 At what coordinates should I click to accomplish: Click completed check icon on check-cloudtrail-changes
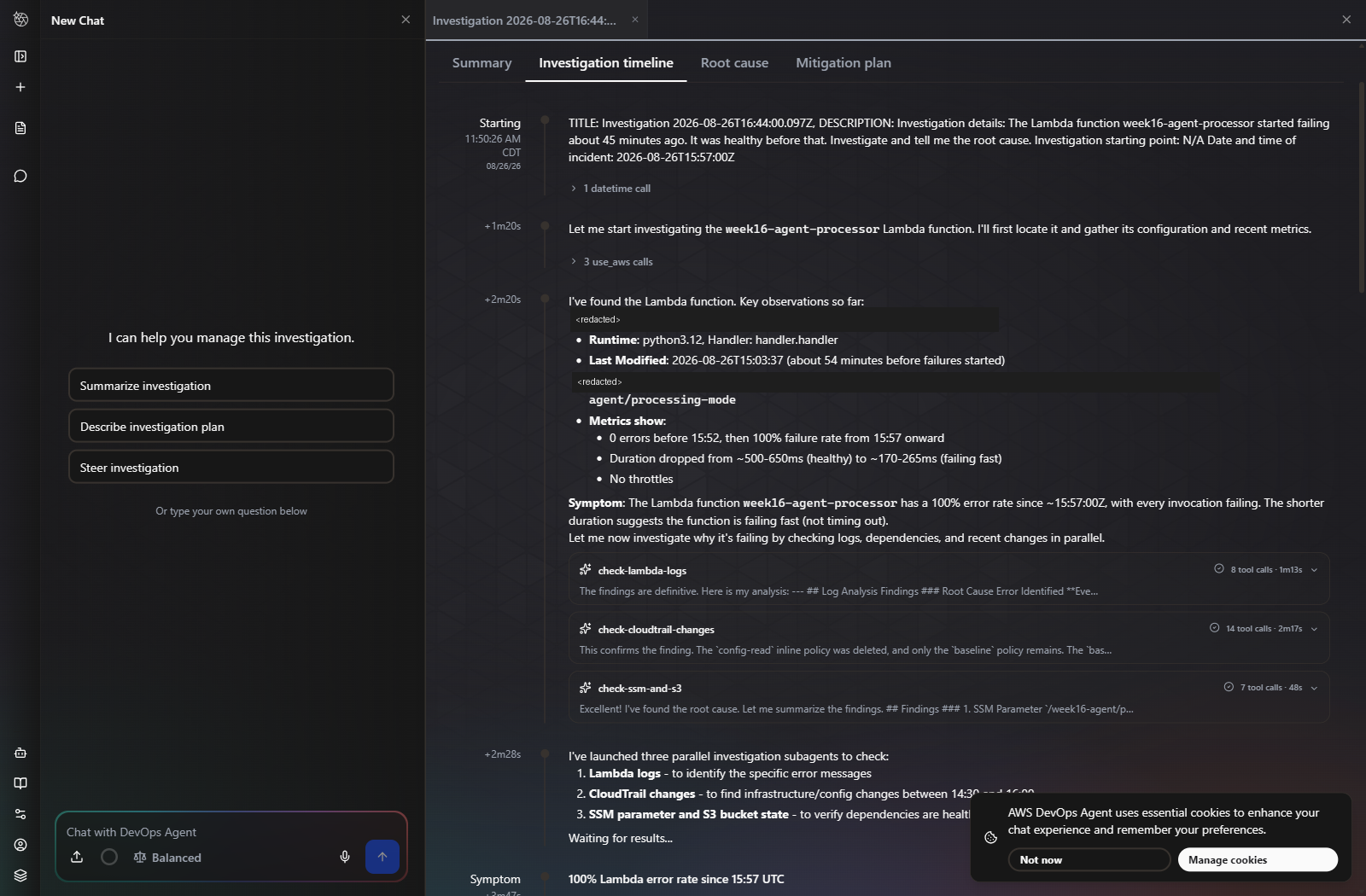[1214, 628]
